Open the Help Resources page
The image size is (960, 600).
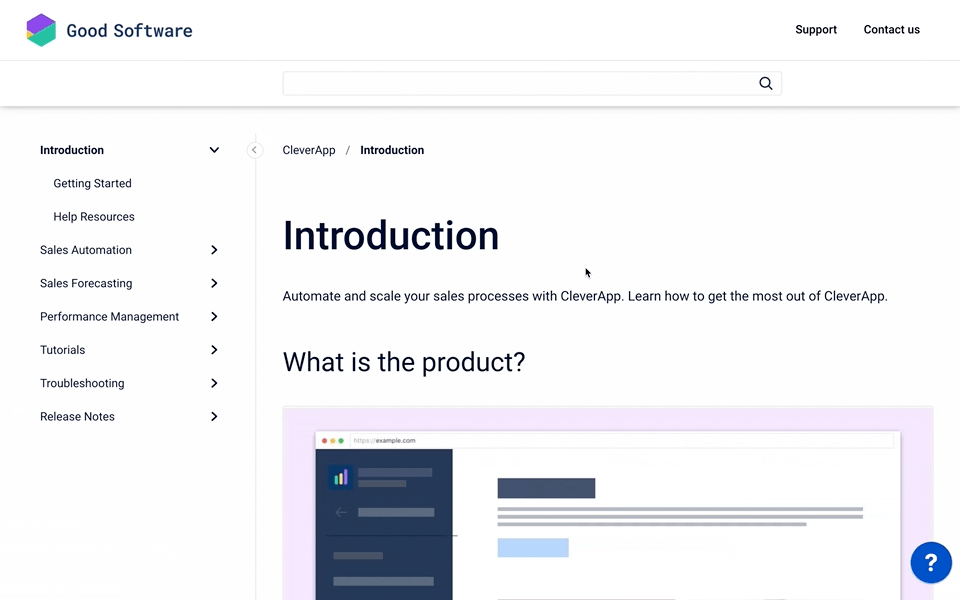94,217
